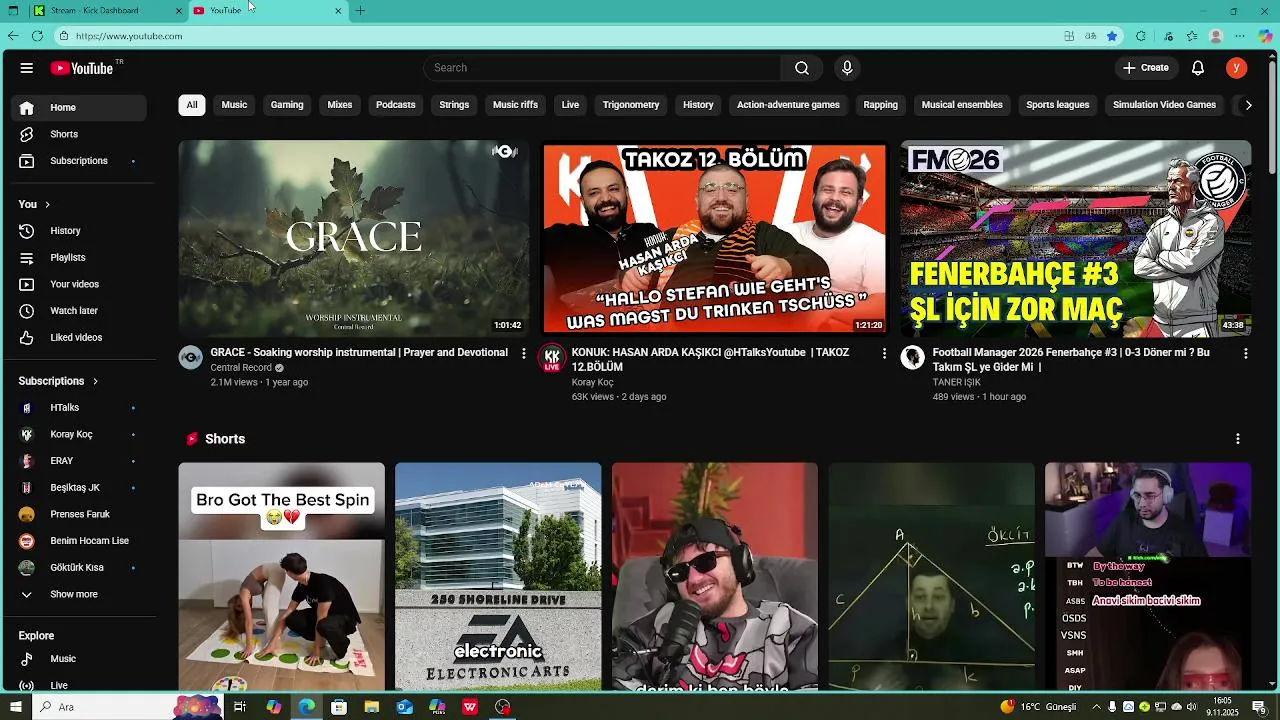
Task: Select the All filter chip
Action: coord(192,105)
